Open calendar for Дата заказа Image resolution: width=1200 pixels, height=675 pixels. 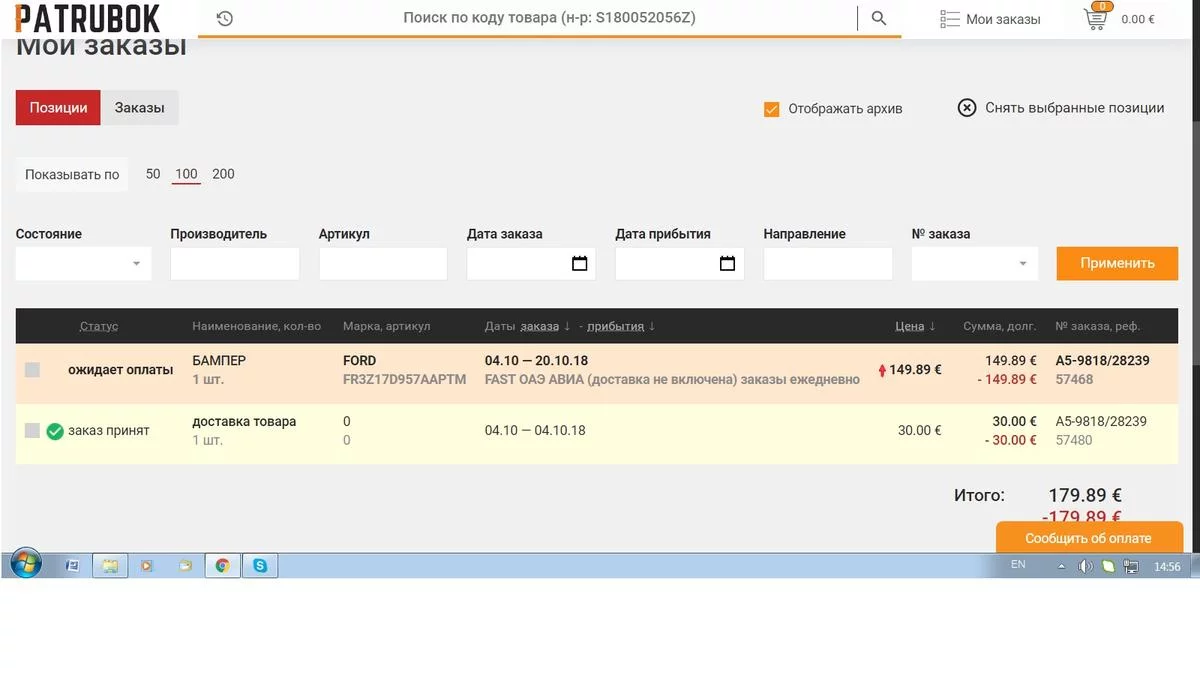tap(579, 264)
